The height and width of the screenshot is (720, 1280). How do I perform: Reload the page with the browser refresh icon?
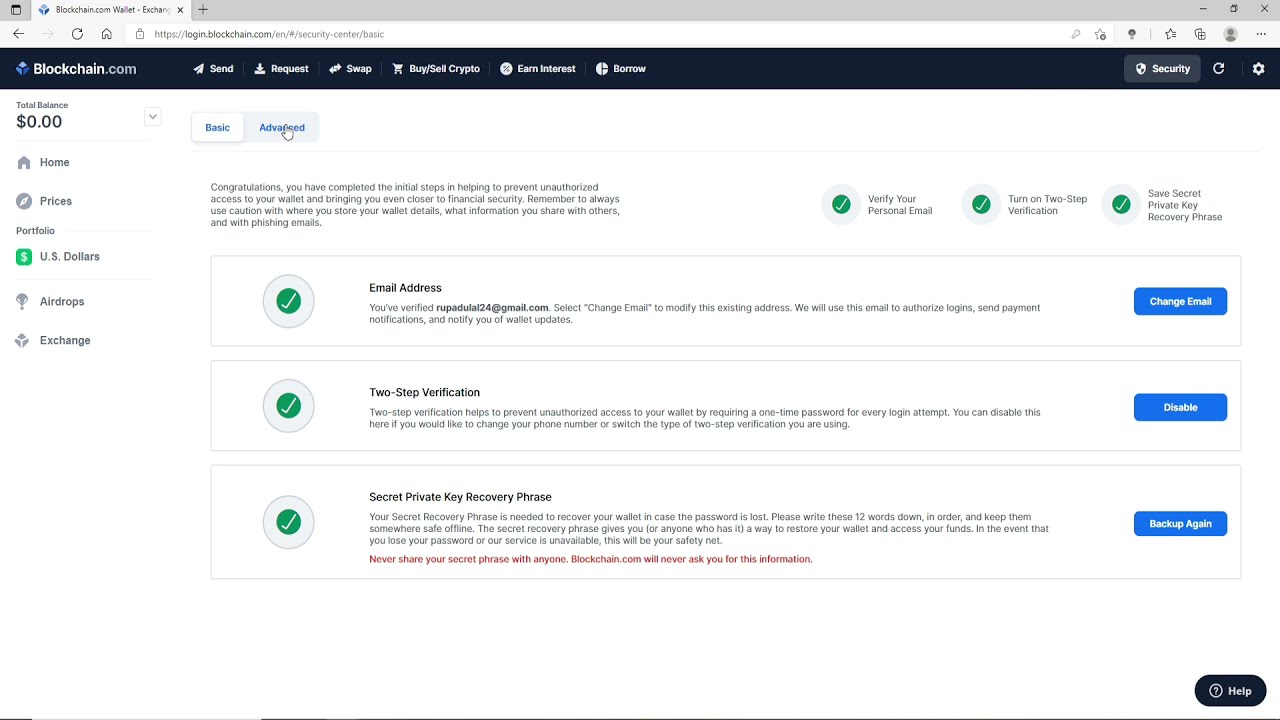(77, 34)
